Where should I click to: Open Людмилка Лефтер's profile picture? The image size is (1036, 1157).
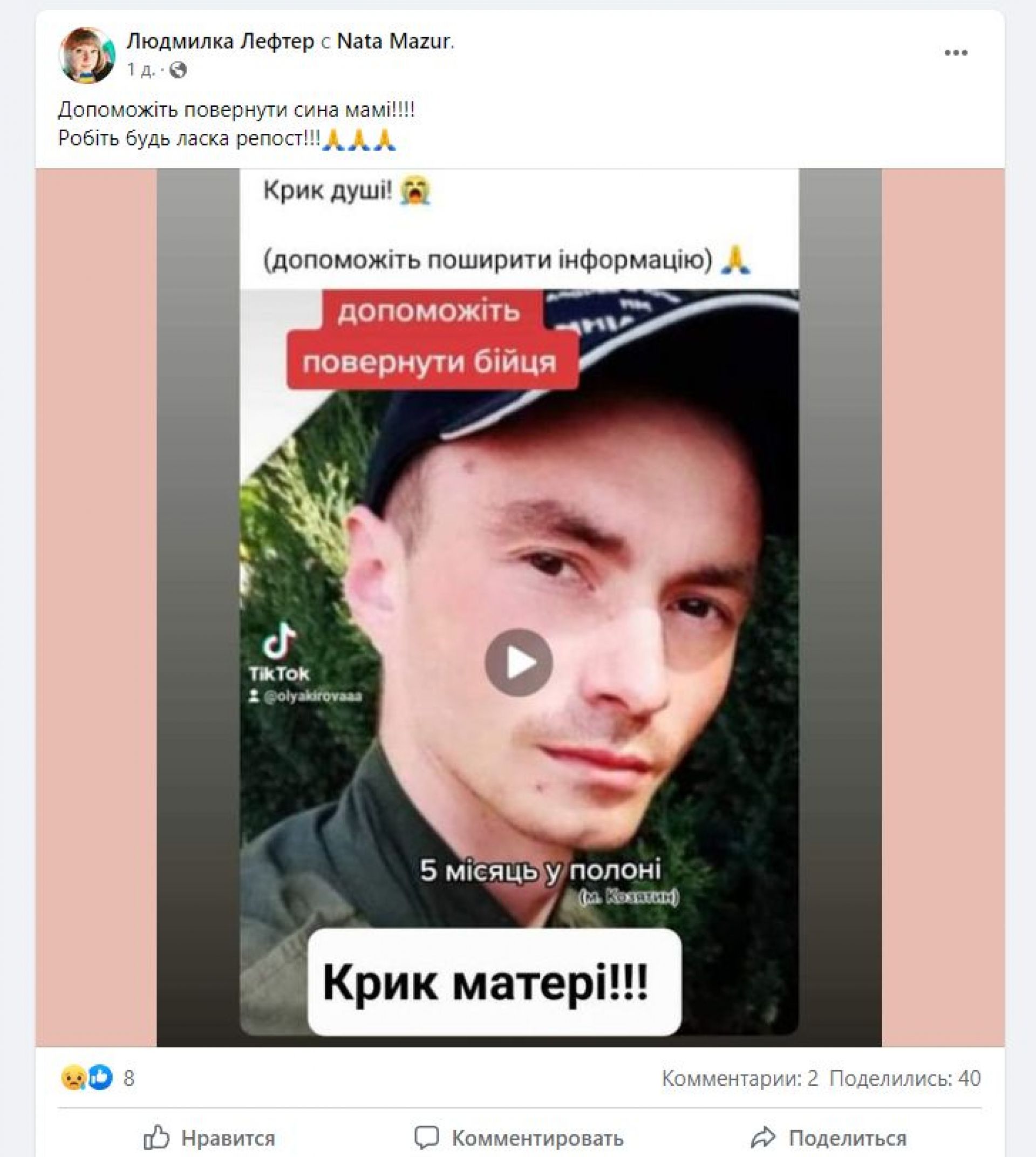(x=87, y=55)
